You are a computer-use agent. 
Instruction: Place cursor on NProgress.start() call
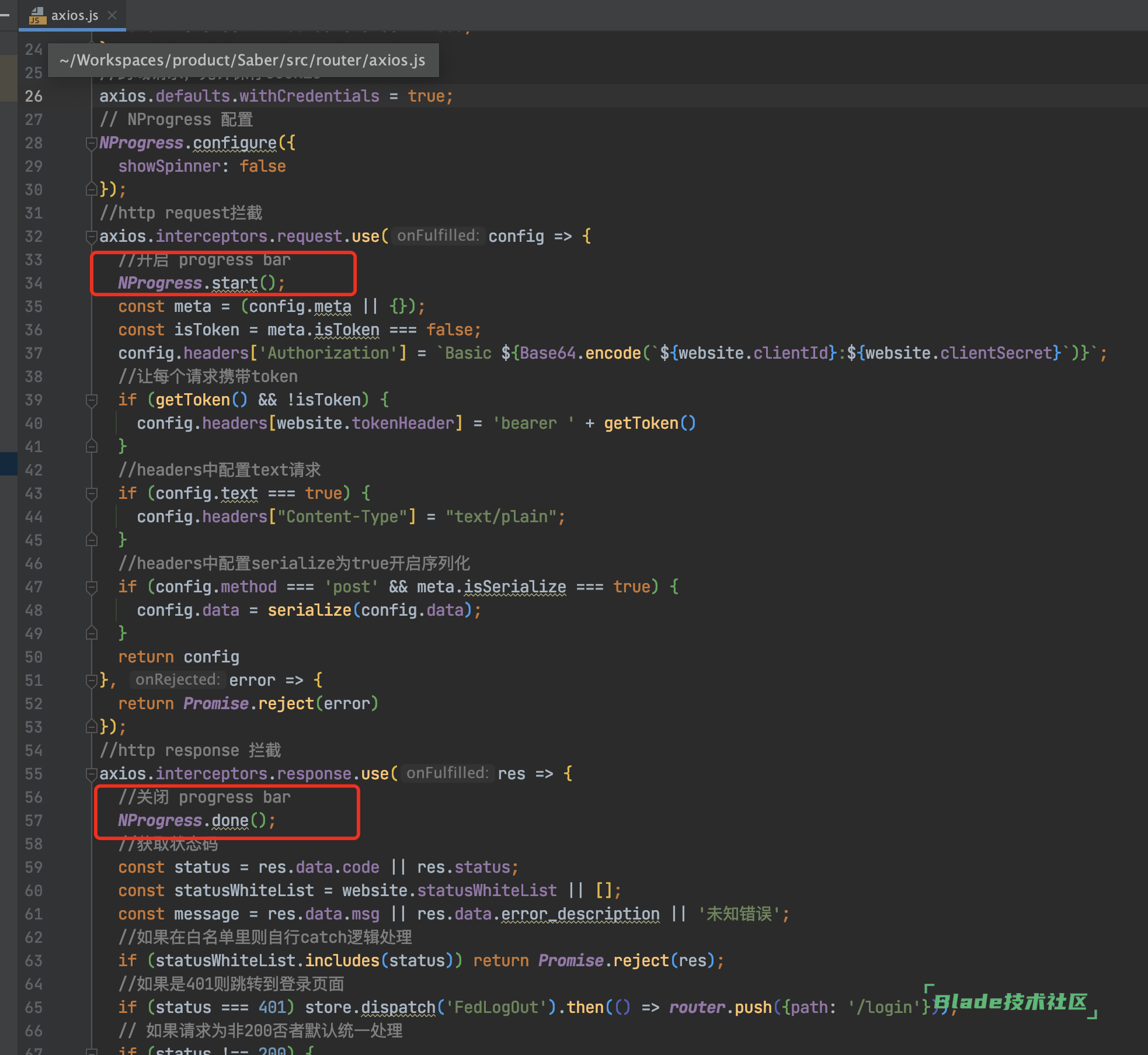point(201,283)
